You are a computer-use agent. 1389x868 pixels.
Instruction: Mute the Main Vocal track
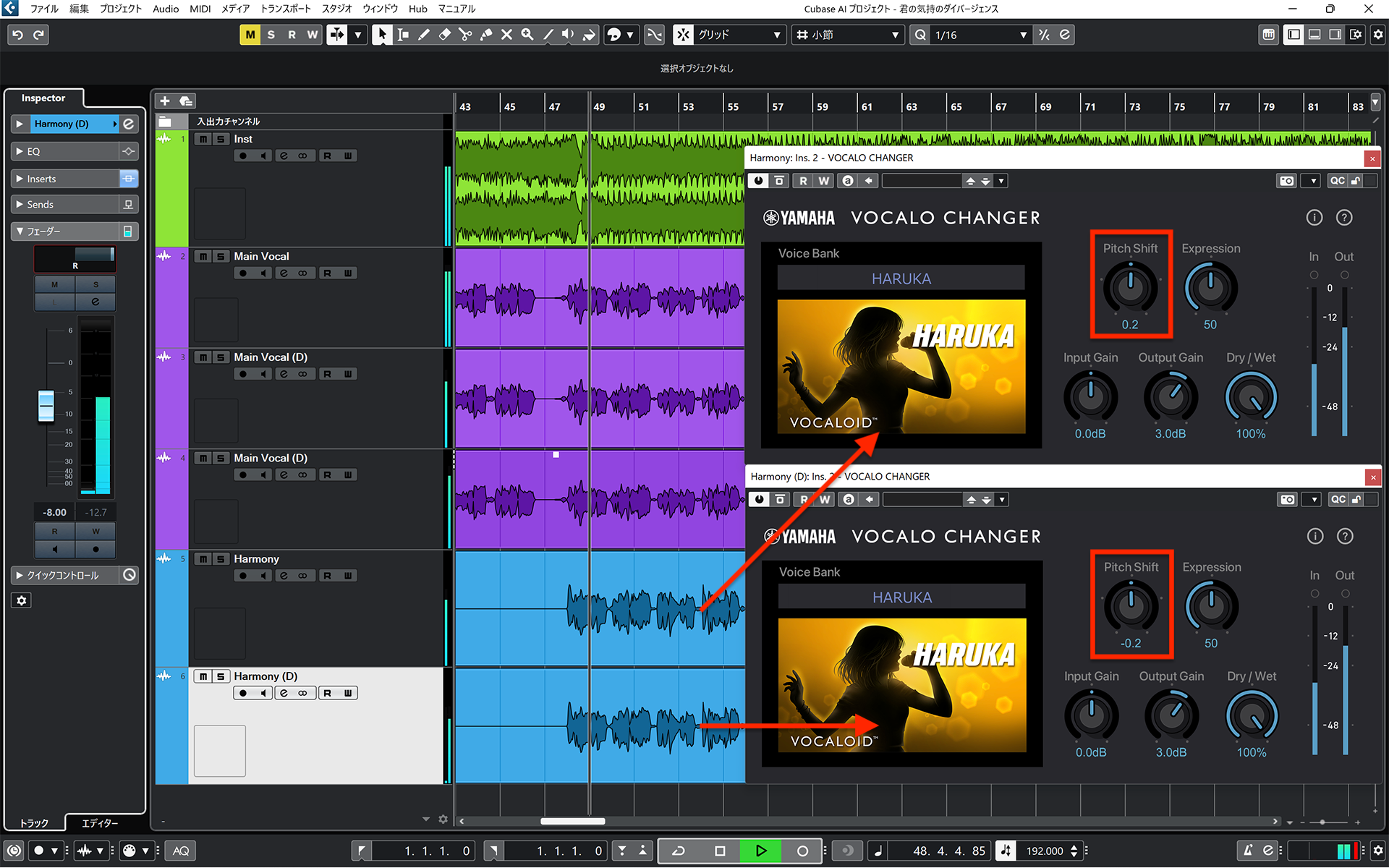click(x=203, y=256)
